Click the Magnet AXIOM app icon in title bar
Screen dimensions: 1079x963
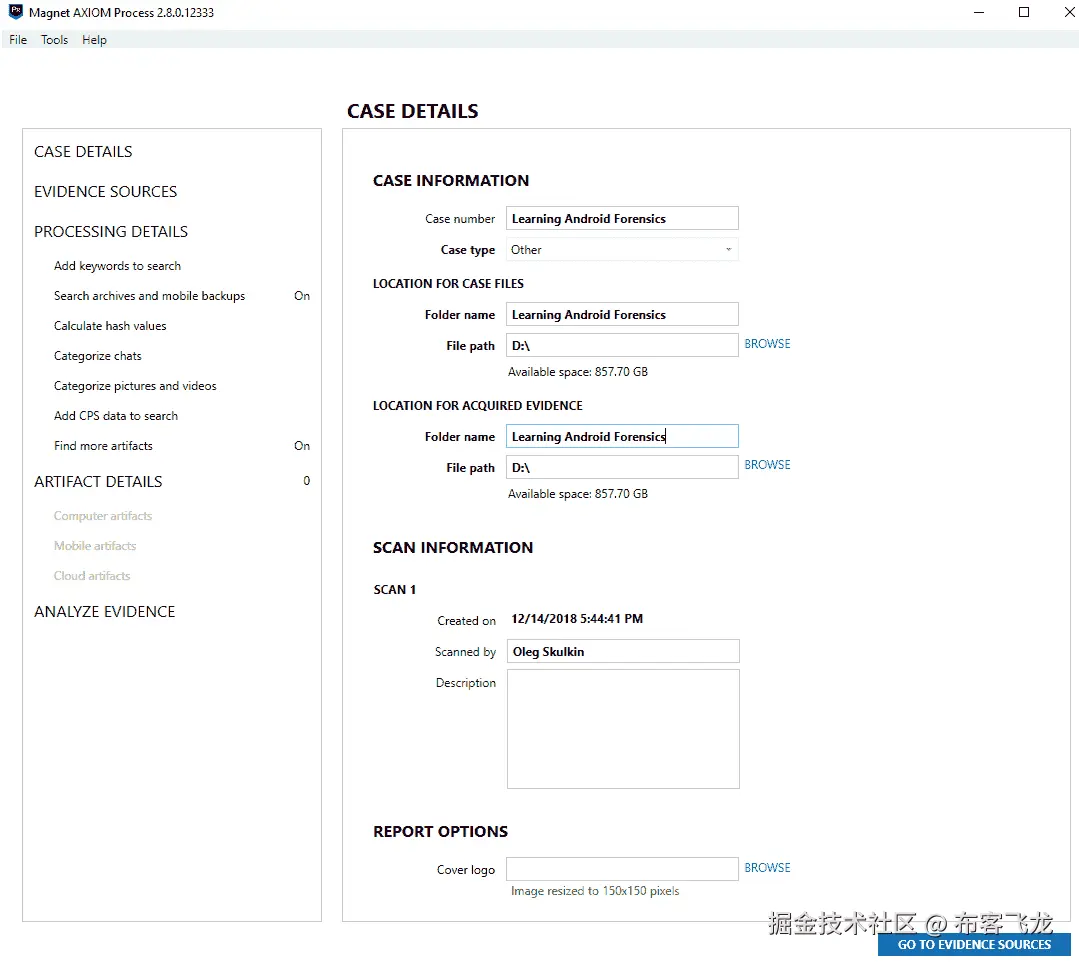(x=15, y=12)
